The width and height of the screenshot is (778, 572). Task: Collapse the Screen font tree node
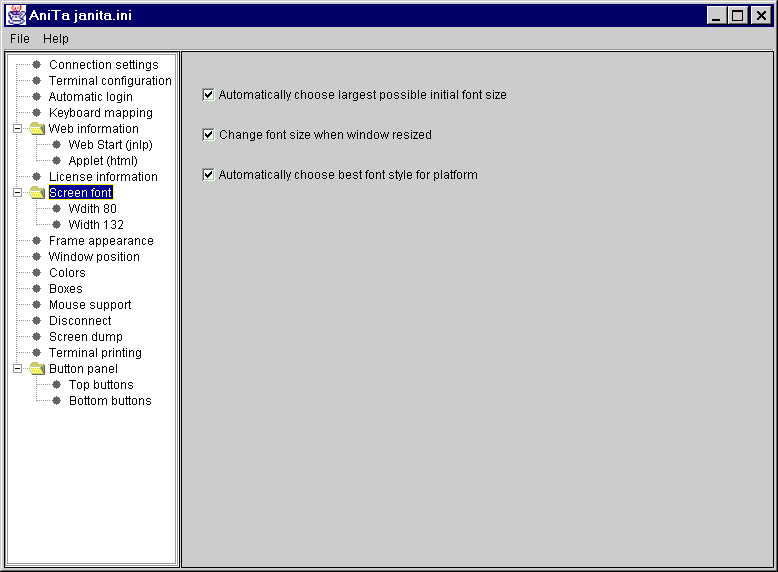click(17, 193)
